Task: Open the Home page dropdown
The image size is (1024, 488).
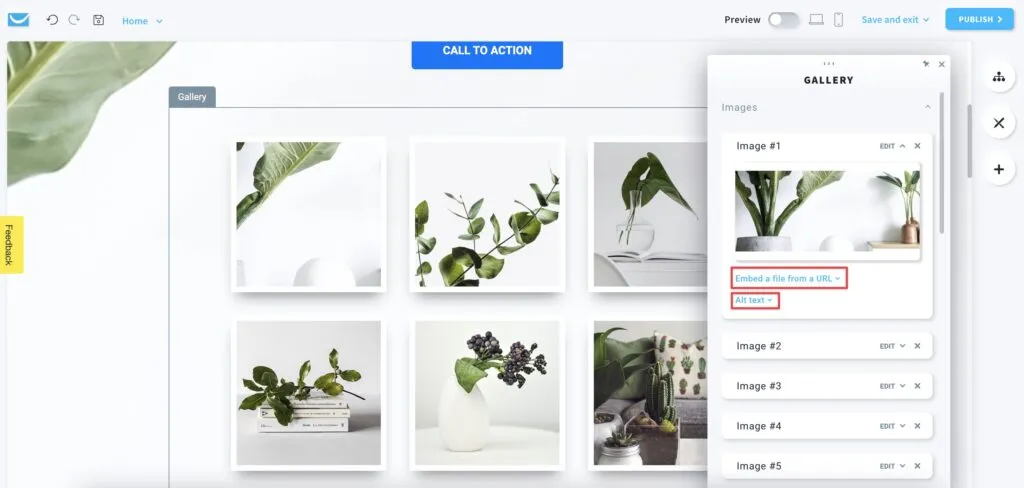Action: 142,21
